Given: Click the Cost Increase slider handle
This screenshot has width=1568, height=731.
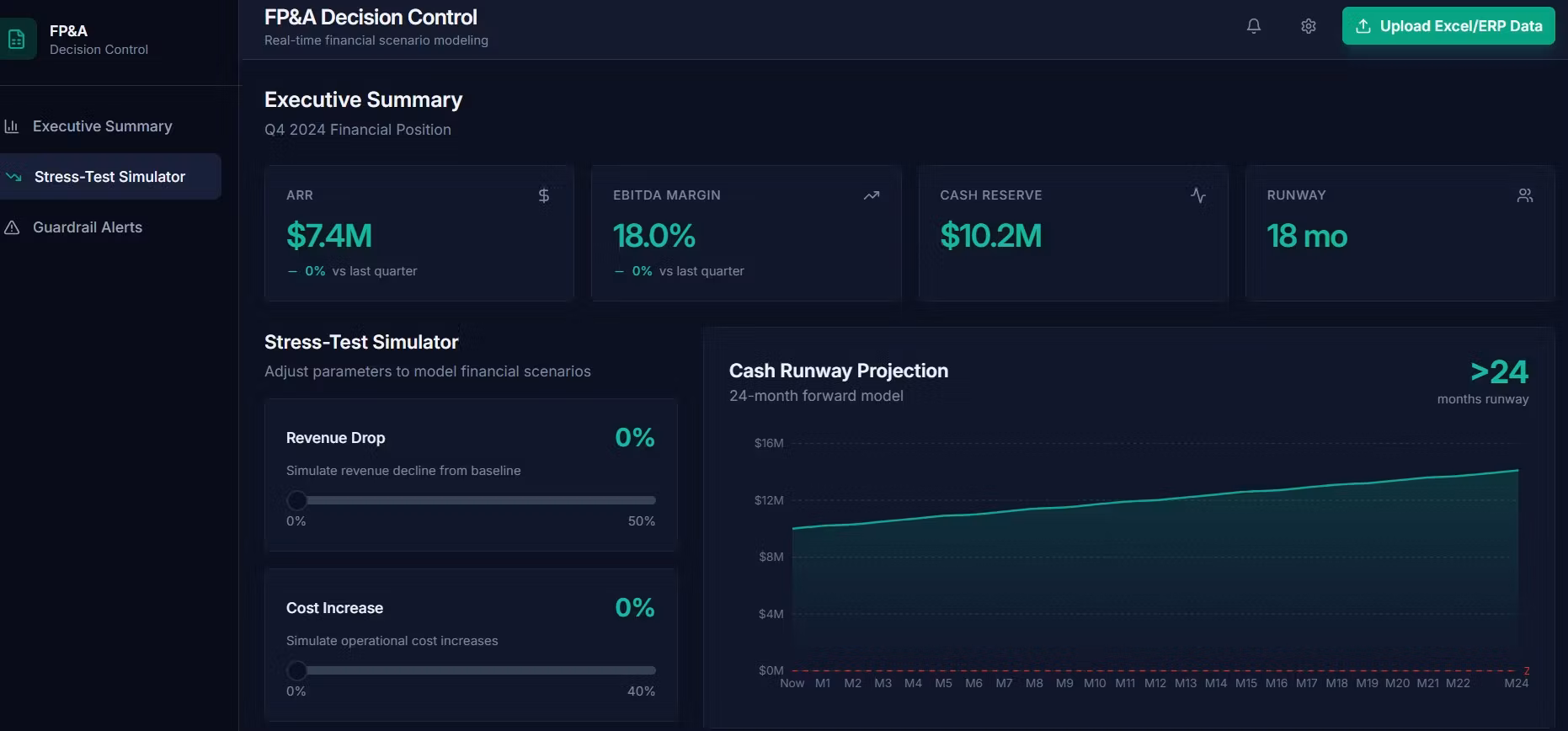Looking at the screenshot, I should tap(296, 670).
